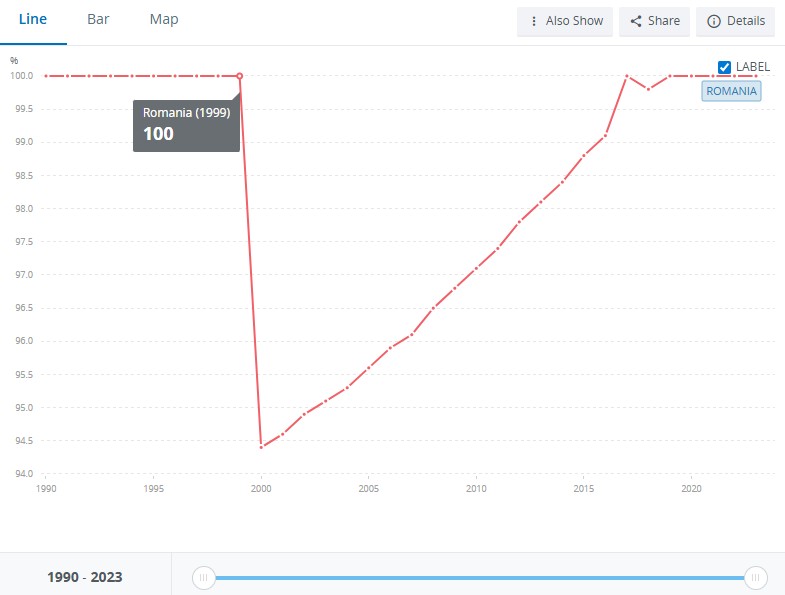Open the Bar chart tab

coord(98,20)
